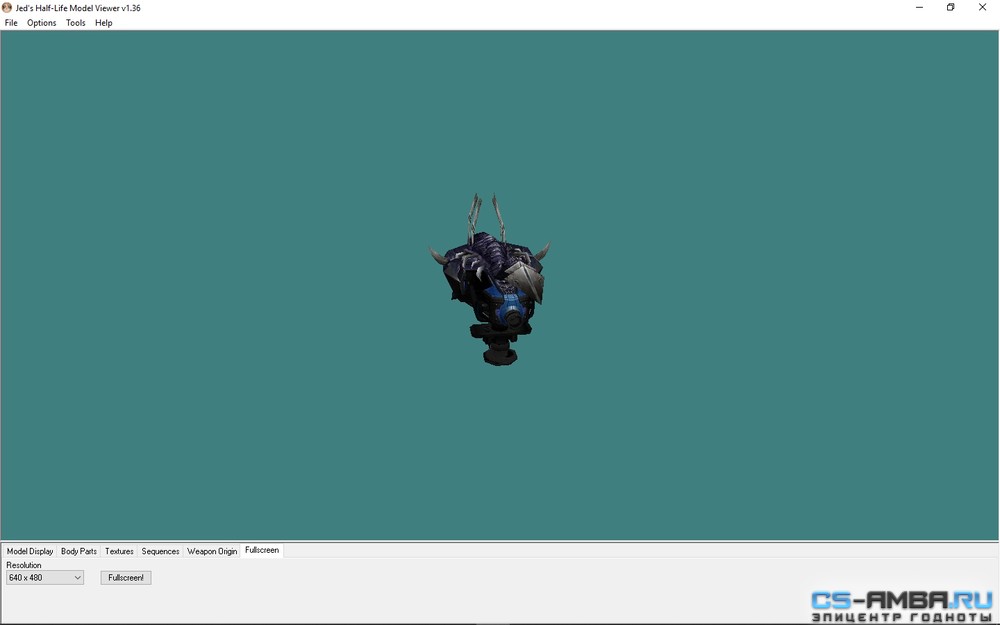
Task: Open the Options menu
Action: [41, 23]
